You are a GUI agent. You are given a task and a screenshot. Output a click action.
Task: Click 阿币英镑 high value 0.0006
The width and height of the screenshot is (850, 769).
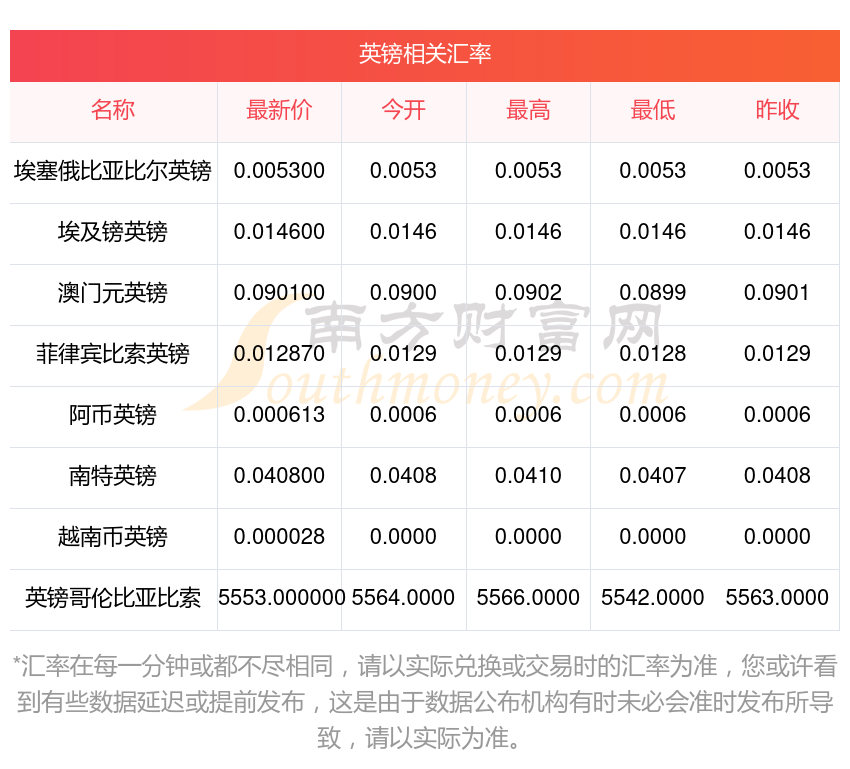[528, 415]
